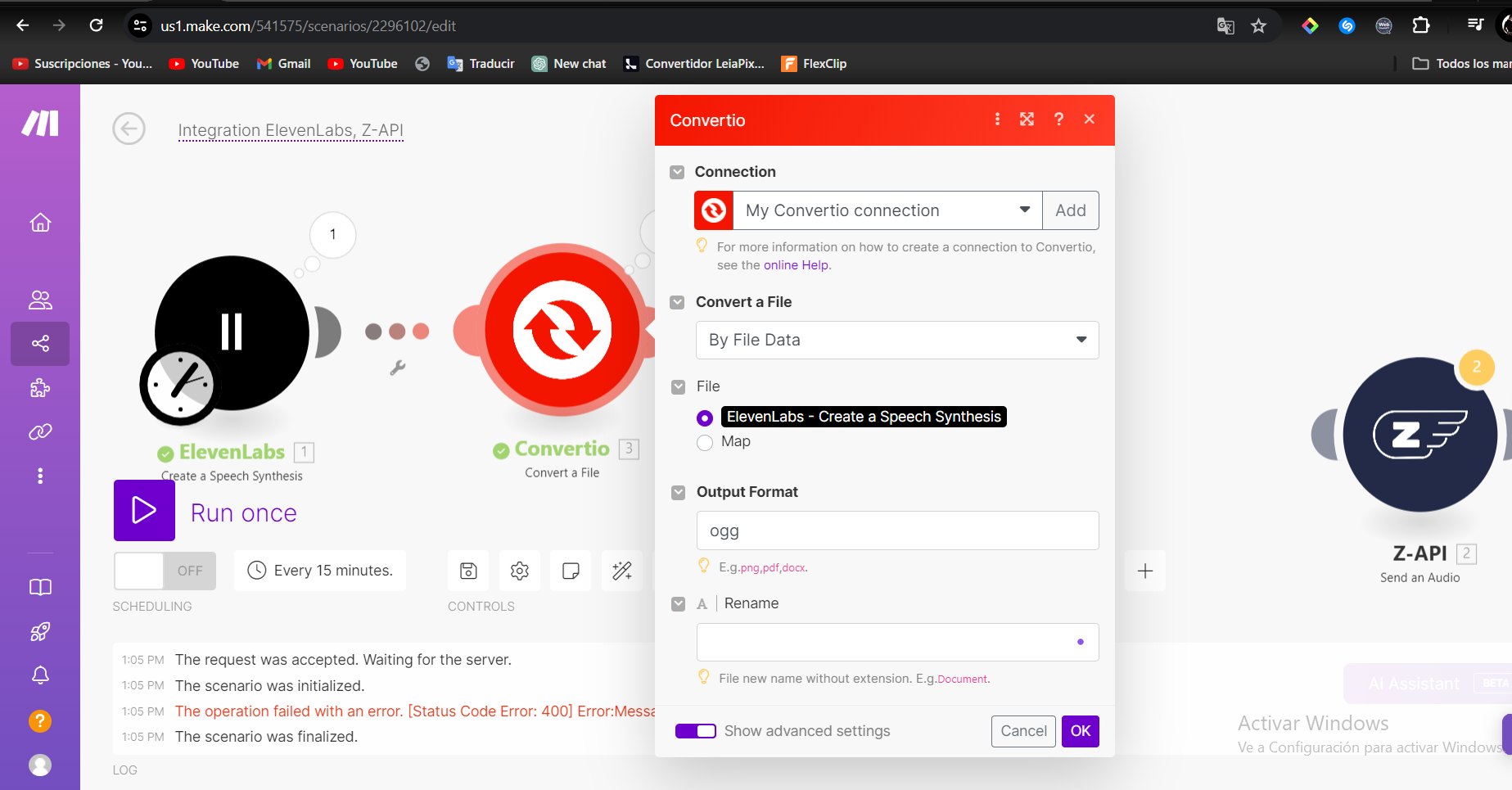Open the Z-API module

tap(1420, 434)
